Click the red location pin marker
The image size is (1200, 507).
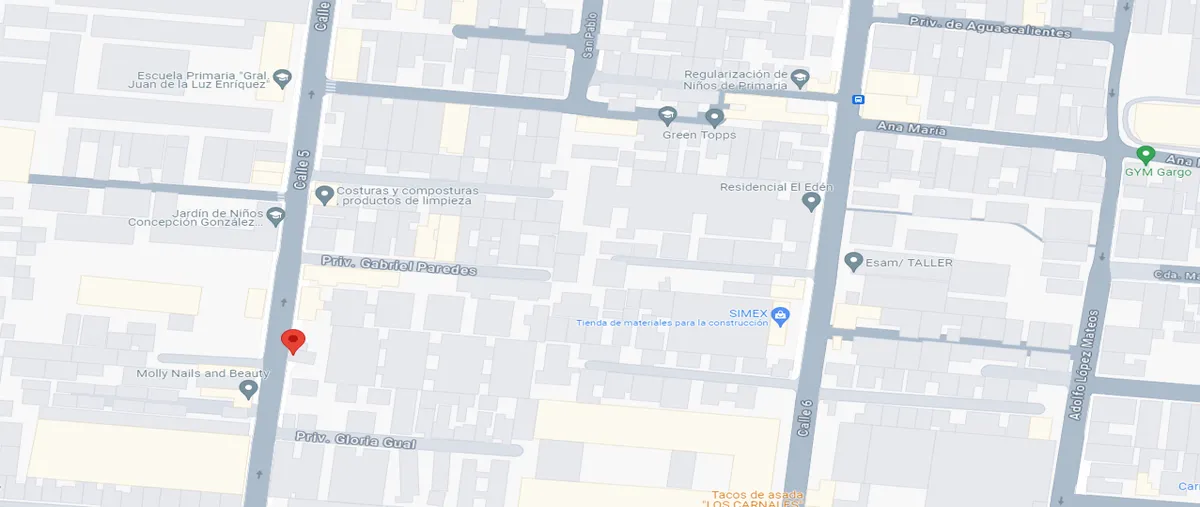(291, 342)
